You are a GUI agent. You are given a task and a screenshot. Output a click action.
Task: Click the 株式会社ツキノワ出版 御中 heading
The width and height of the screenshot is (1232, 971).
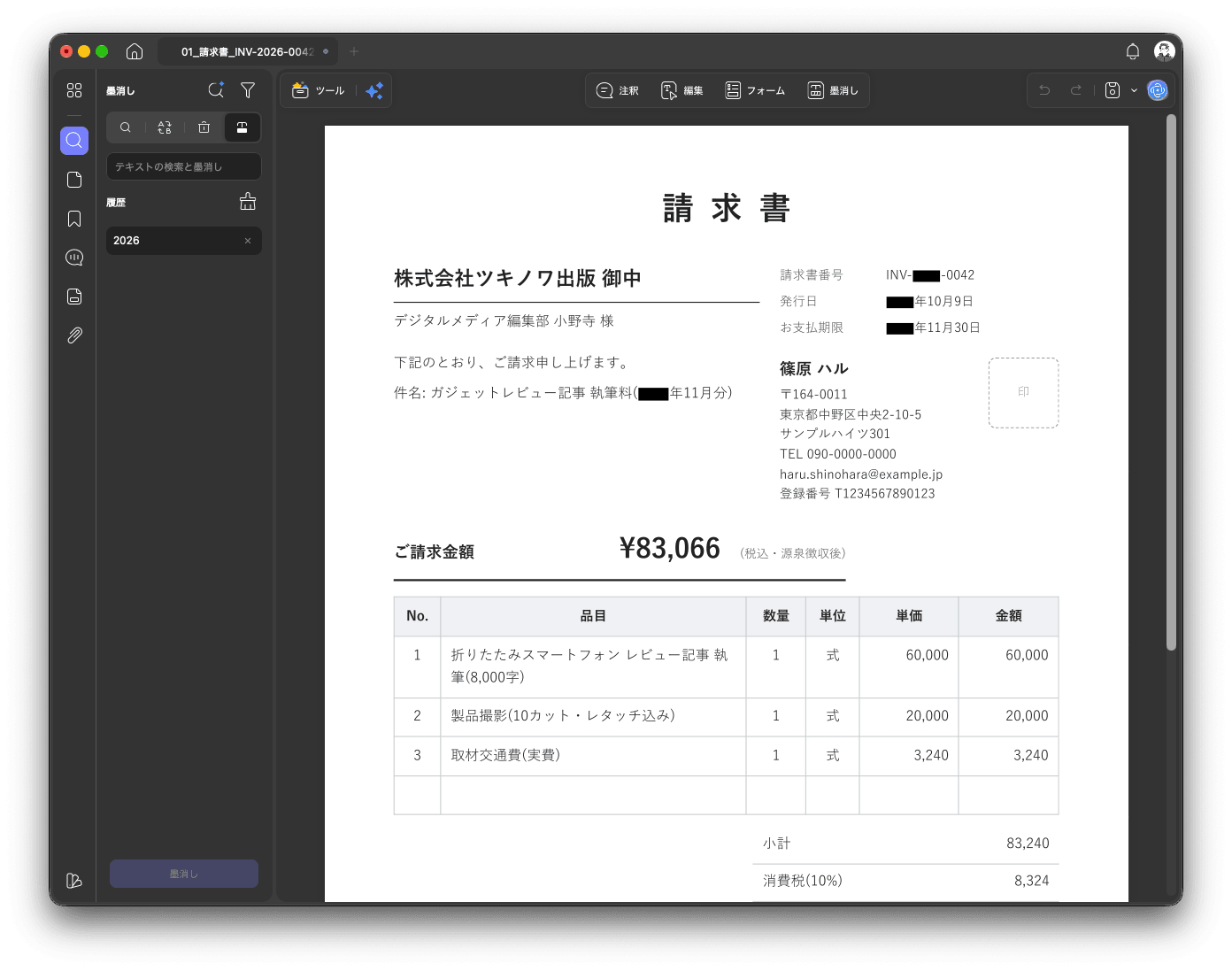[518, 279]
